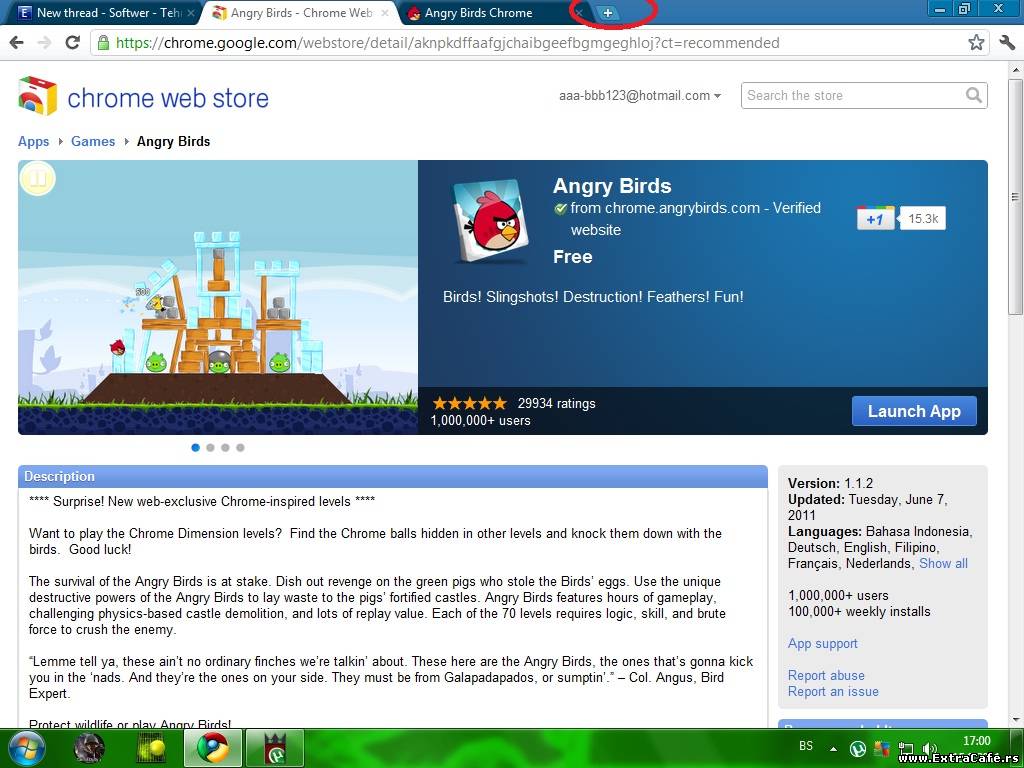Close the 'Angry Birds - Chrome Web' tab
Screen dimensions: 1024x768
click(385, 12)
